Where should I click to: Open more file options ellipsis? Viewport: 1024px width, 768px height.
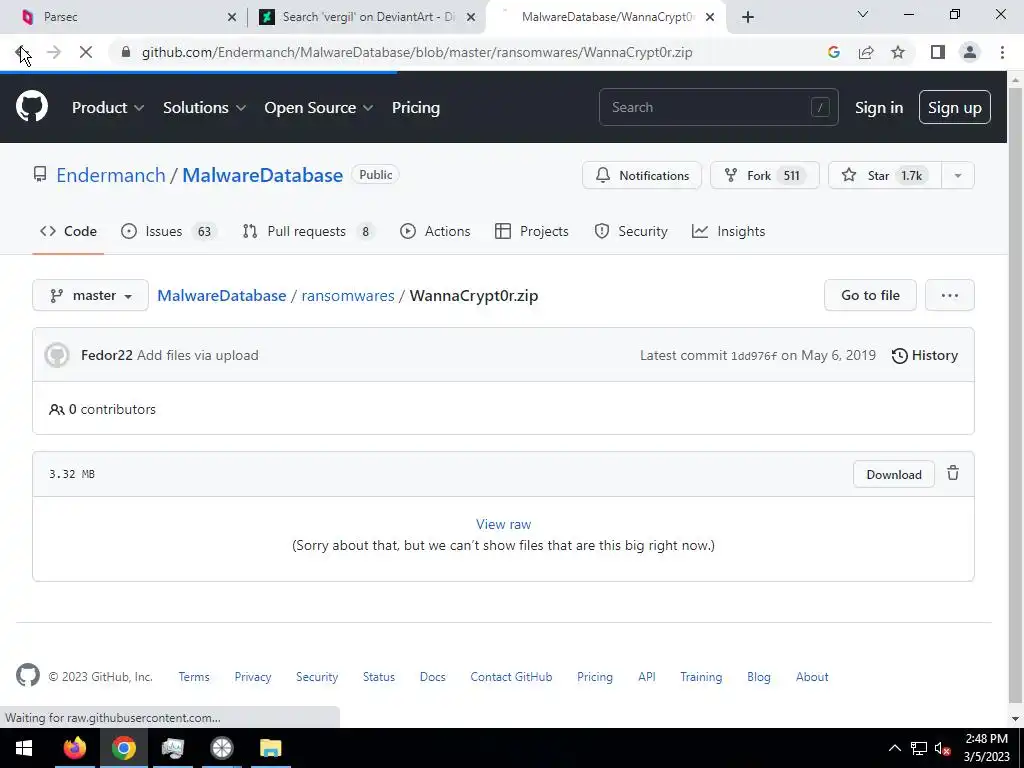[x=950, y=295]
